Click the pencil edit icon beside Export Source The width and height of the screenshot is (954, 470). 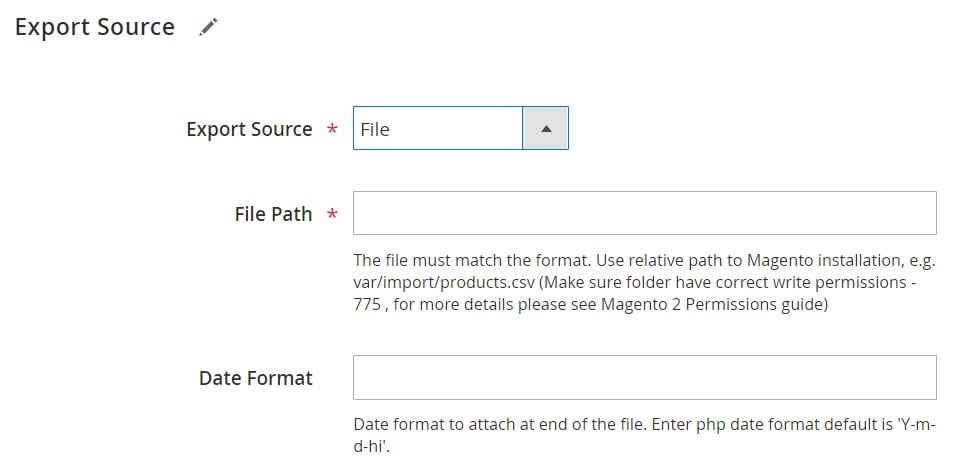point(208,27)
